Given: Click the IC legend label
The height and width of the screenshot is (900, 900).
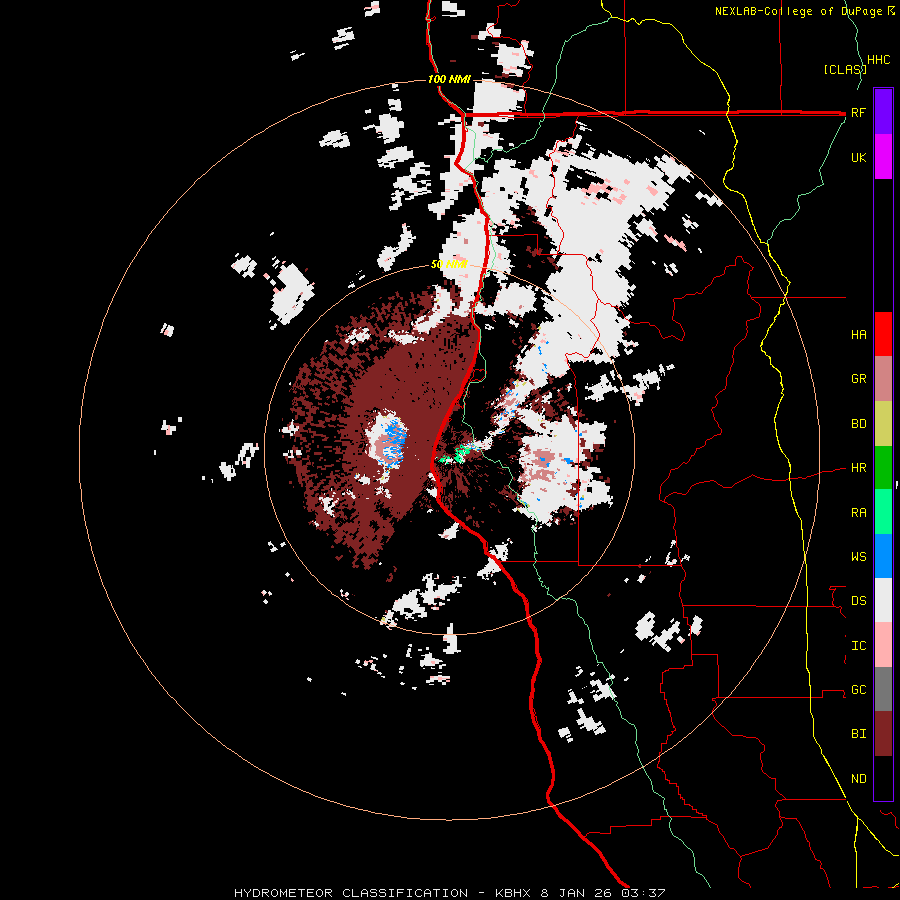Looking at the screenshot, I should coord(858,646).
